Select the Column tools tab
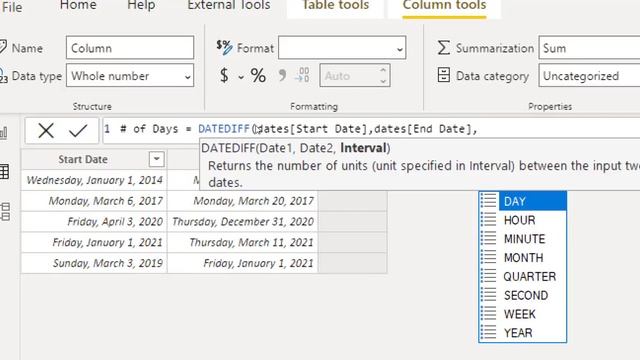Image resolution: width=640 pixels, height=360 pixels. pyautogui.click(x=444, y=6)
